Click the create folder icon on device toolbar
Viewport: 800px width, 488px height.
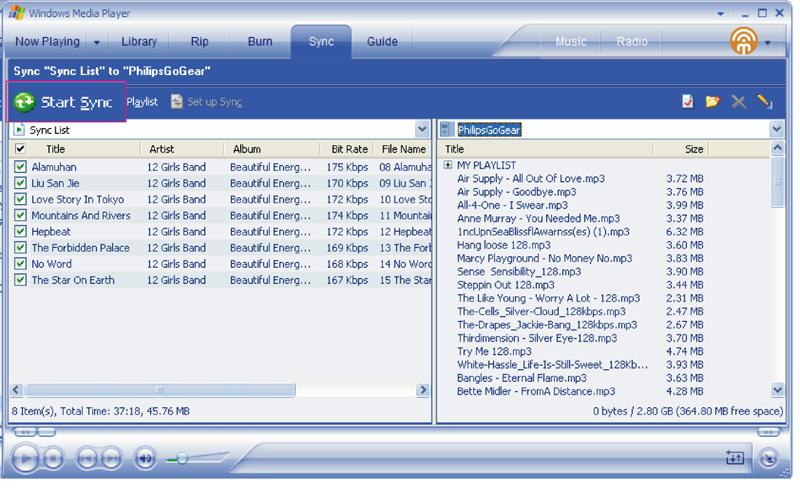pos(712,102)
